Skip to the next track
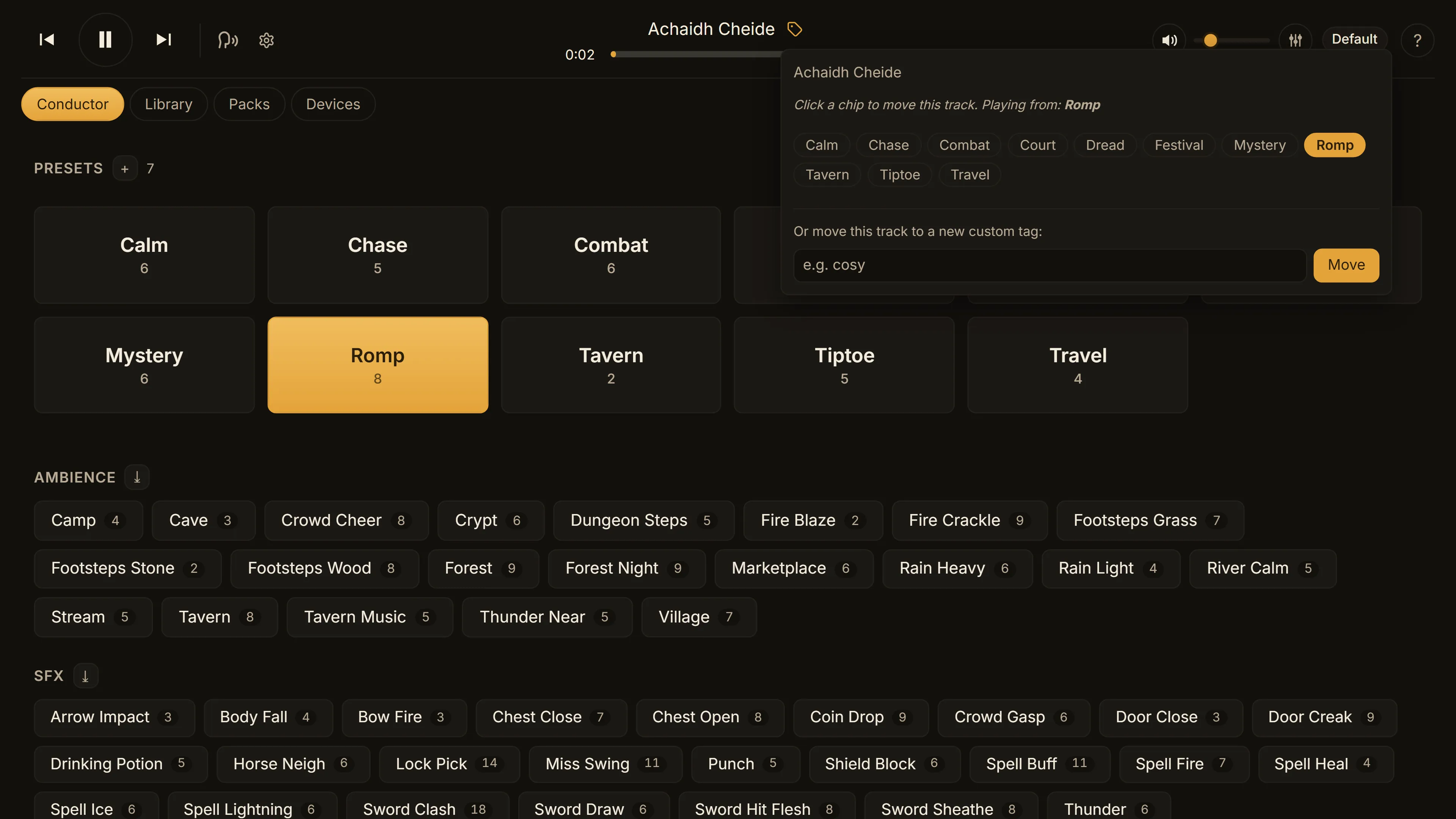1456x819 pixels. pyautogui.click(x=163, y=39)
